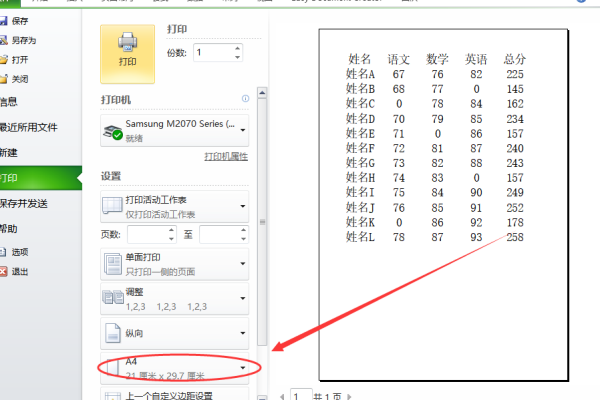The height and width of the screenshot is (400, 600).
Task: Click the 另存为 save-as icon
Action: click(x=3, y=40)
